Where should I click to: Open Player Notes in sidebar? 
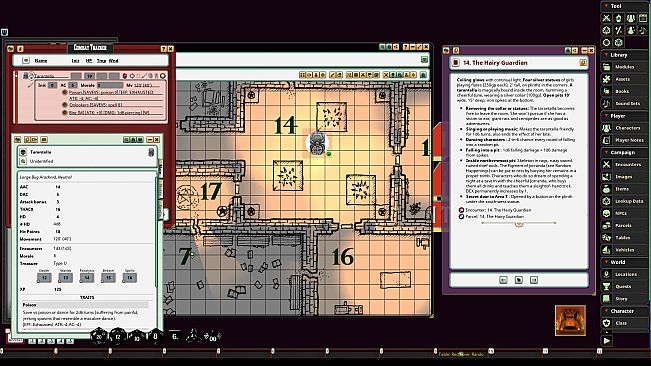[x=624, y=140]
